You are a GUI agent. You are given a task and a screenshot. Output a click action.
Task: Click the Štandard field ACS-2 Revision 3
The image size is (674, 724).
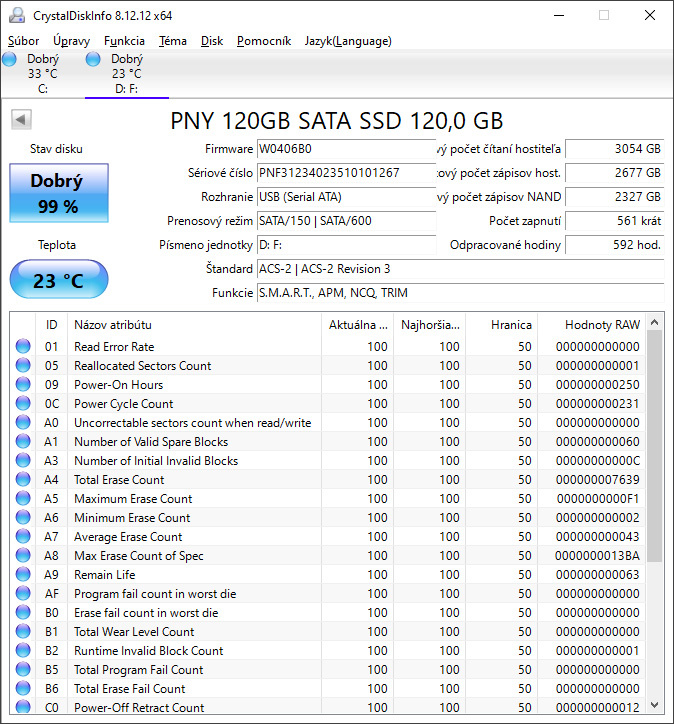point(460,269)
